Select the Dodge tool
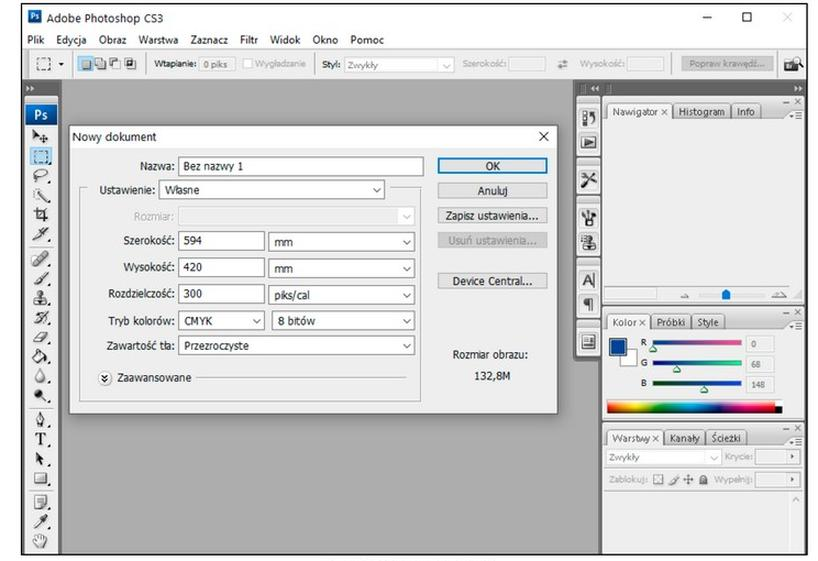The height and width of the screenshot is (561, 818). pyautogui.click(x=41, y=395)
